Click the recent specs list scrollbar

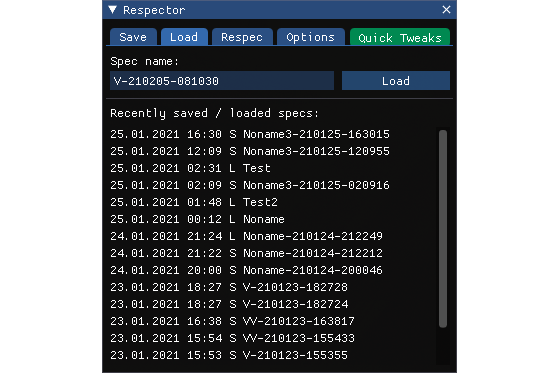(443, 228)
